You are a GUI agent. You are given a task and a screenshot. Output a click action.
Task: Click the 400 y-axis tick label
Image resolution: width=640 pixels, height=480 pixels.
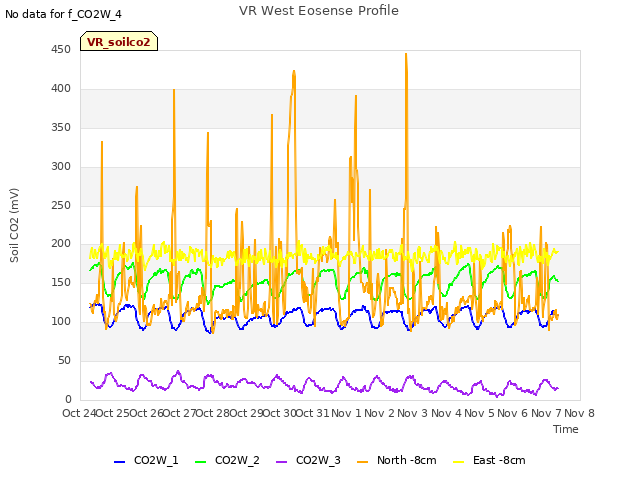tap(61, 89)
